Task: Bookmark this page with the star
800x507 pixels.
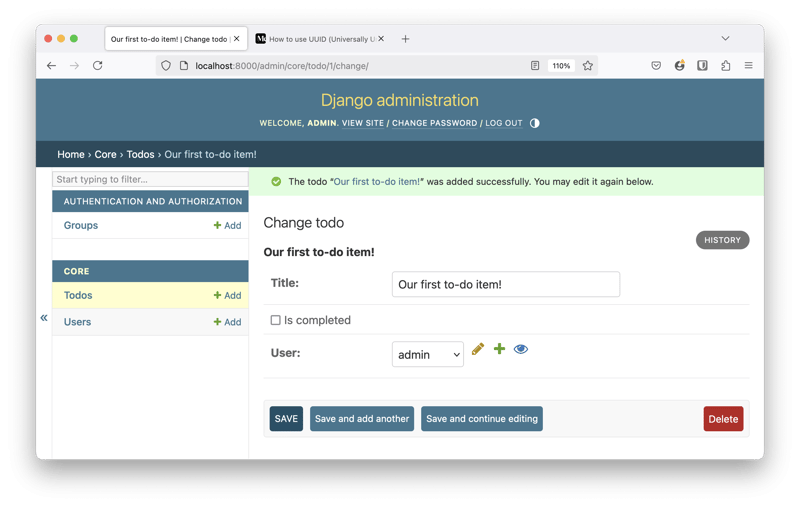Action: 588,66
